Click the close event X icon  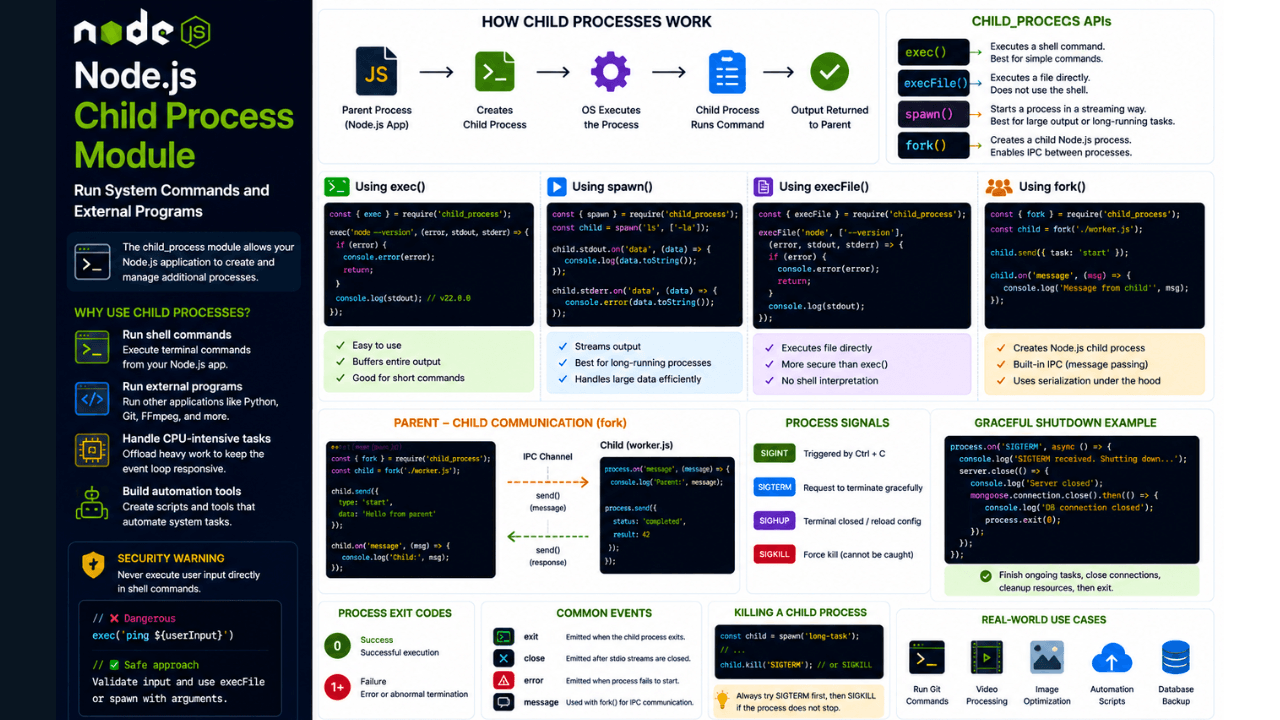coord(504,658)
